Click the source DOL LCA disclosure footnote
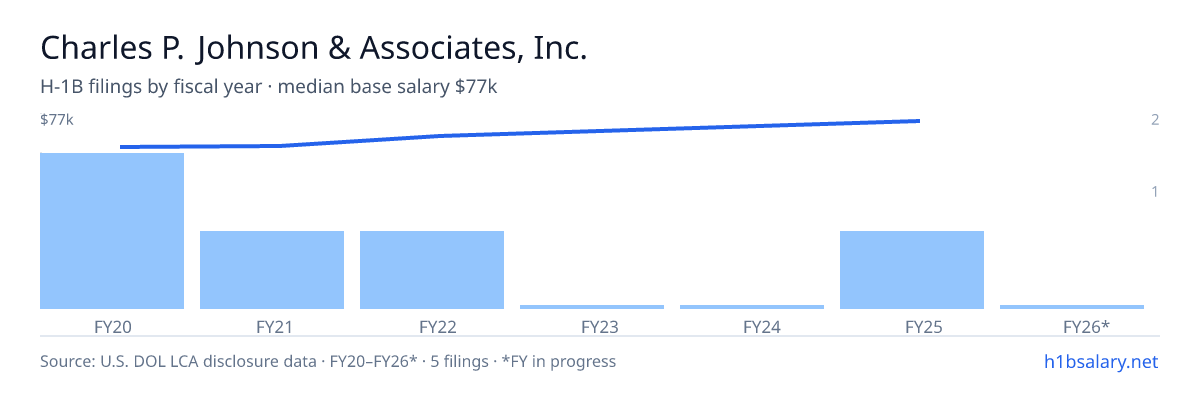The image size is (1200, 400). (x=328, y=361)
